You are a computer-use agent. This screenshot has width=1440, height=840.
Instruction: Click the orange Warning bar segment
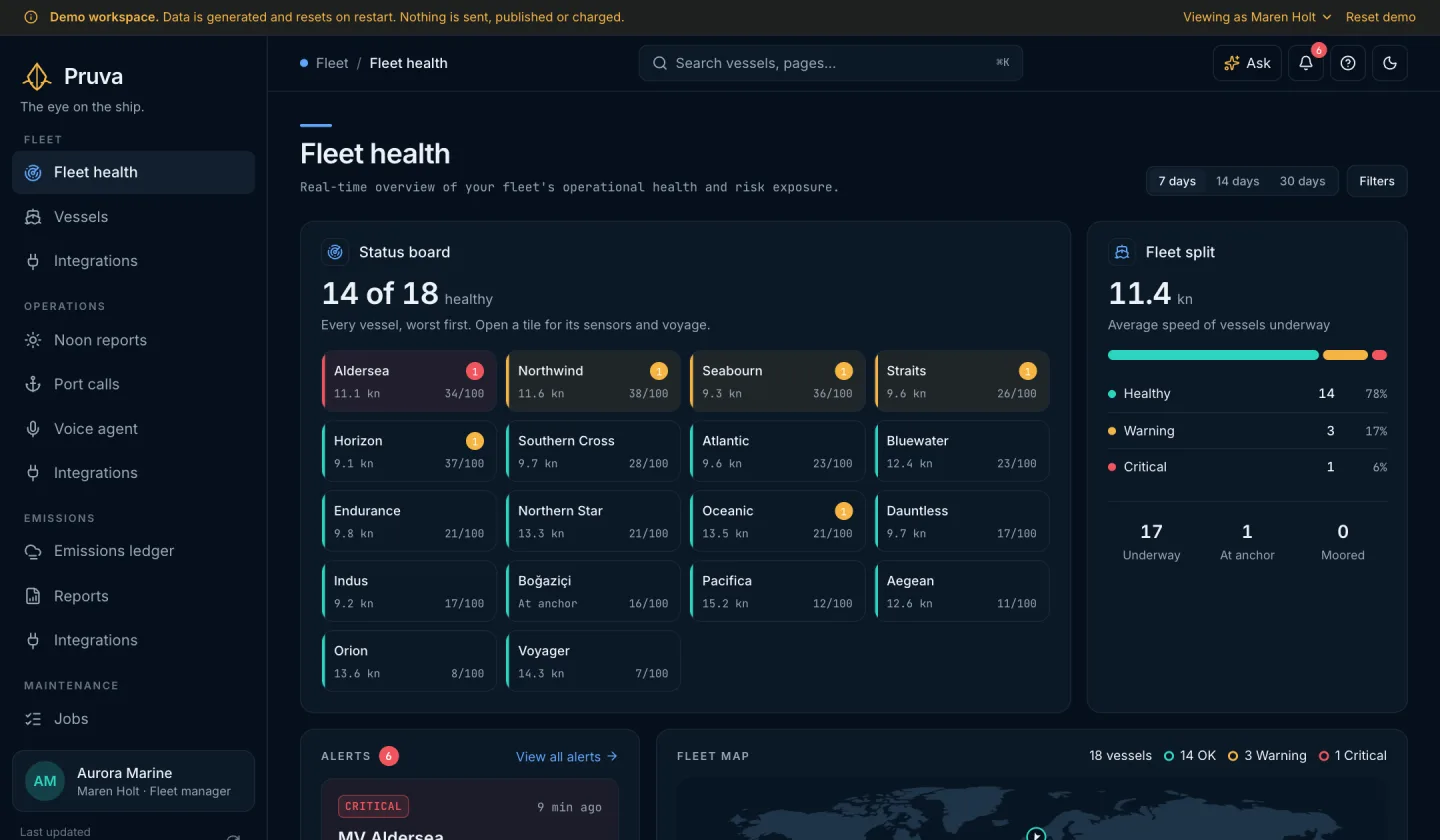click(1345, 355)
